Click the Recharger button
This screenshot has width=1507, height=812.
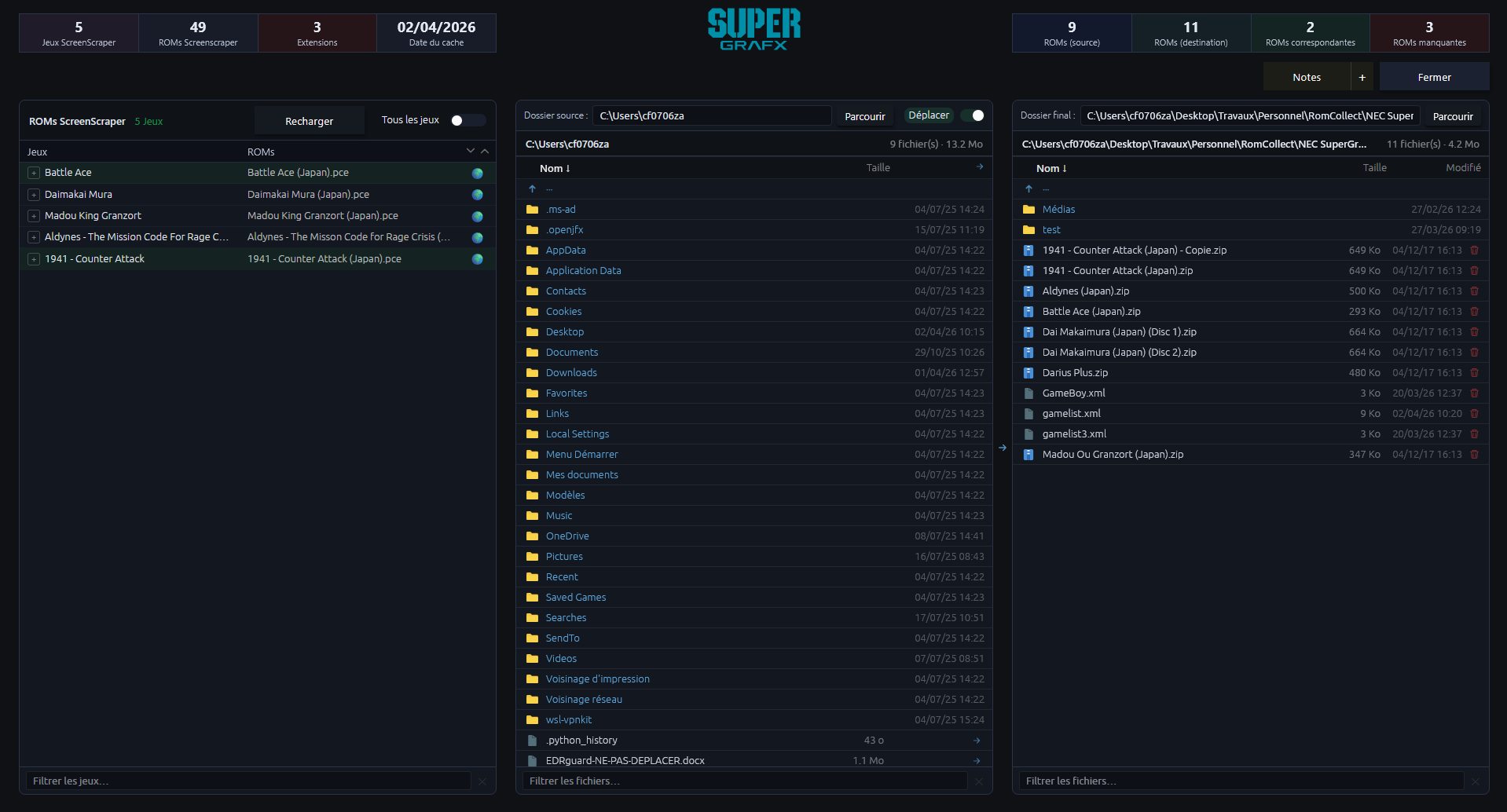[x=309, y=121]
